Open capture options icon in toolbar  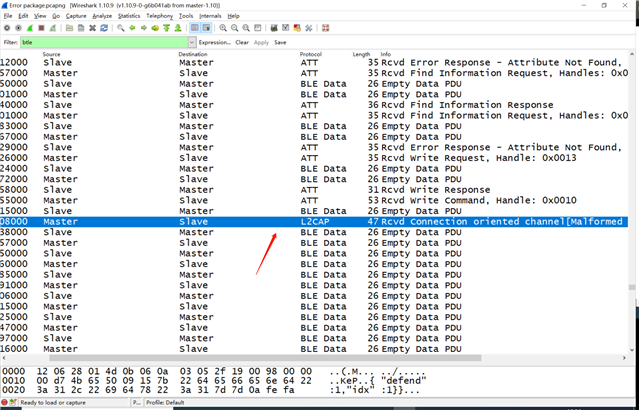click(x=18, y=28)
